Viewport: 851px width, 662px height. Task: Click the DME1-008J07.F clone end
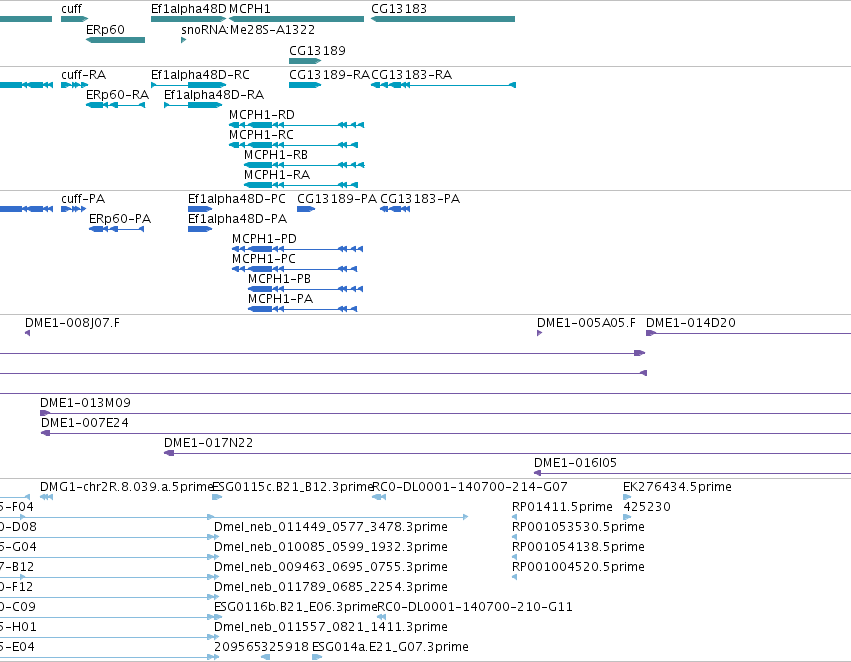[x=28, y=333]
